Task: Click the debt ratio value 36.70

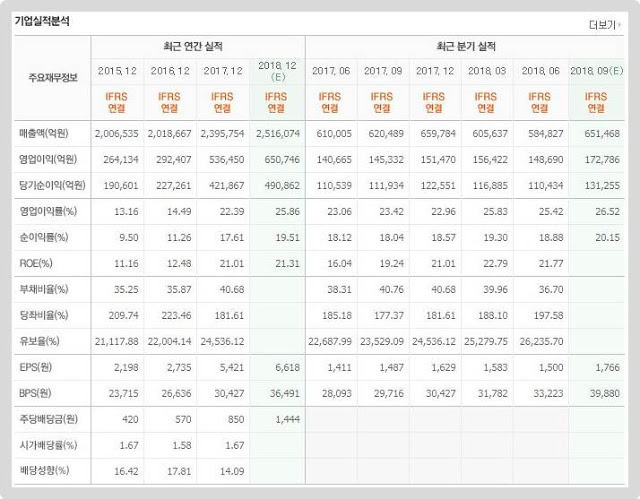Action: (x=551, y=290)
